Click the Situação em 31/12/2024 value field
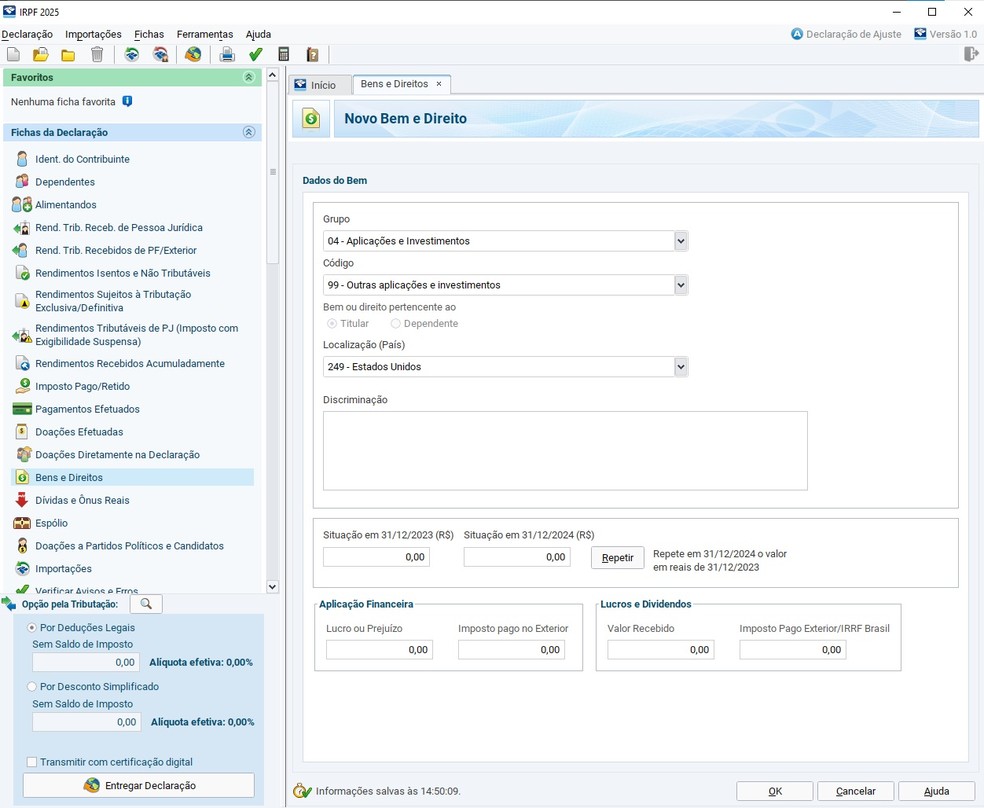984x808 pixels. click(x=517, y=557)
